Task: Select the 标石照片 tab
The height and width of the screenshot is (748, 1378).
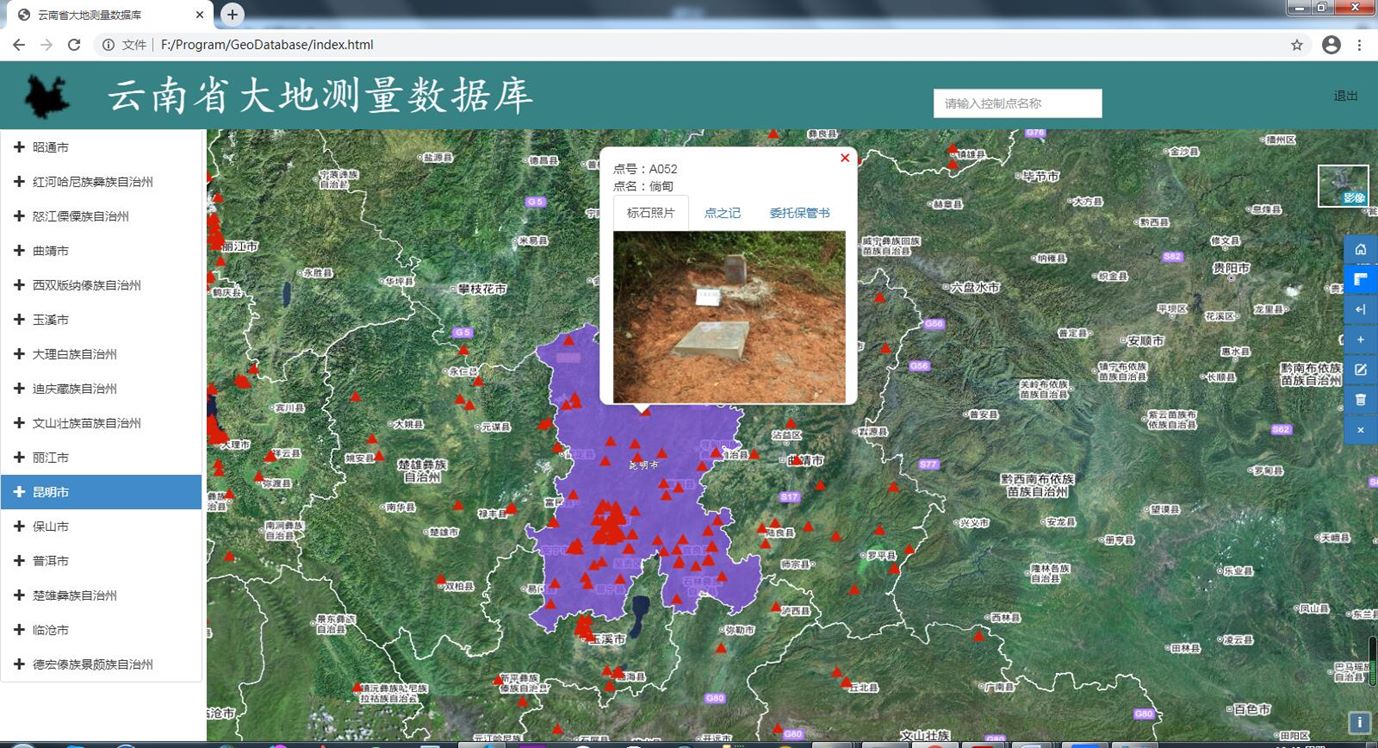Action: (x=651, y=213)
